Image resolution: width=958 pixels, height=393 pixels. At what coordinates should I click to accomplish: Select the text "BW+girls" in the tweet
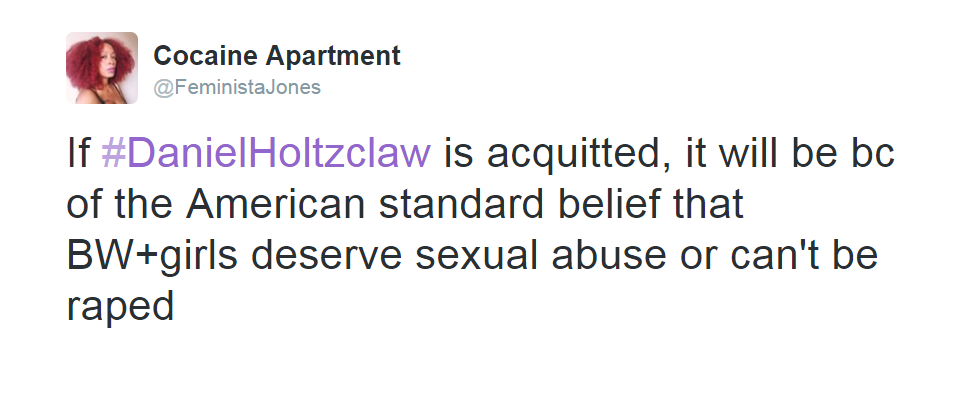pyautogui.click(x=152, y=256)
